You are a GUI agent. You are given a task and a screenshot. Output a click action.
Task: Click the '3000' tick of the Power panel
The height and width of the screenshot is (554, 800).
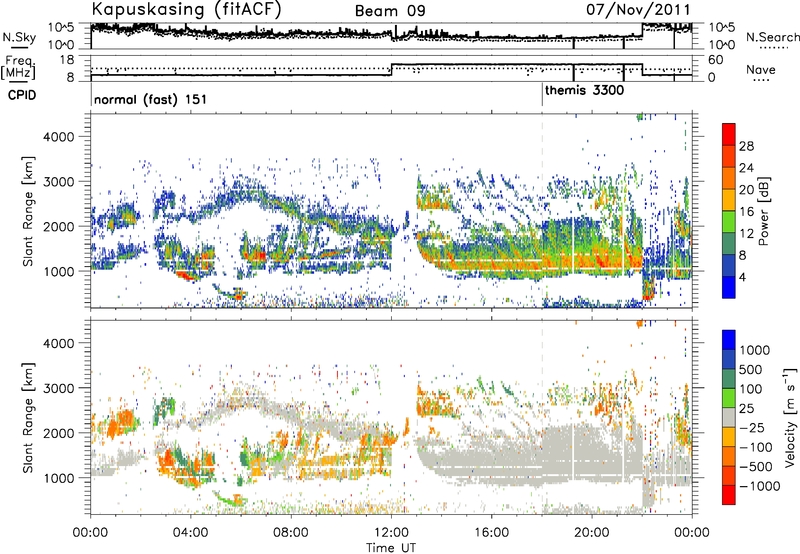pos(61,182)
